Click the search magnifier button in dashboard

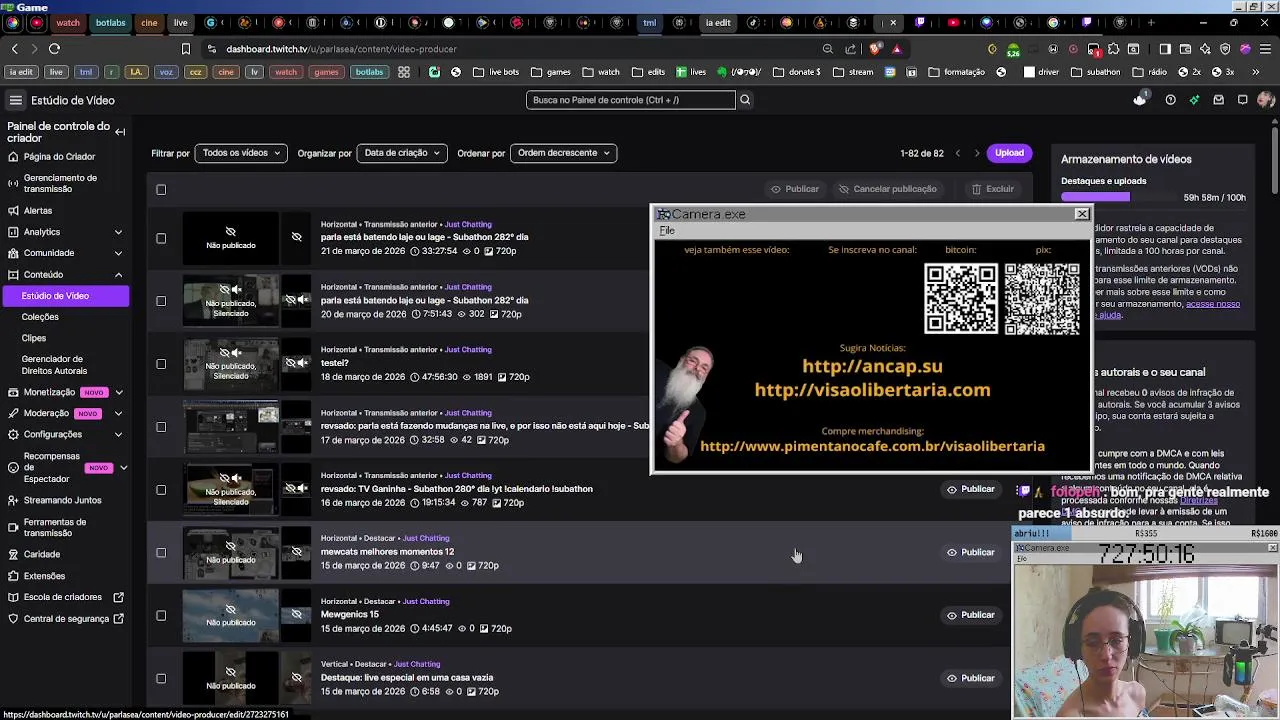point(744,100)
